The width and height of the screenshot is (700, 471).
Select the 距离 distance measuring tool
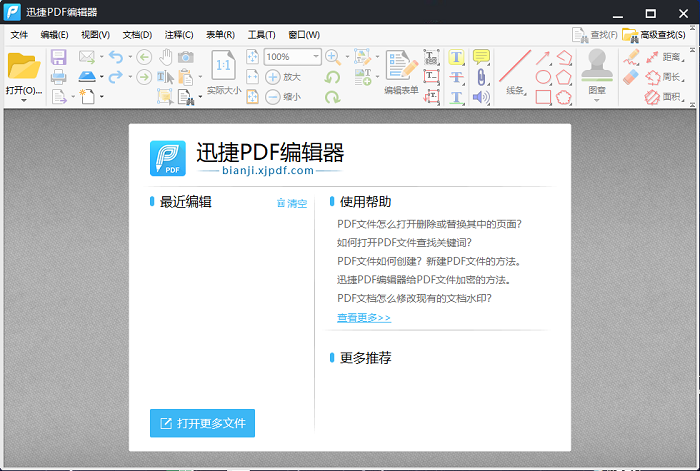(665, 57)
